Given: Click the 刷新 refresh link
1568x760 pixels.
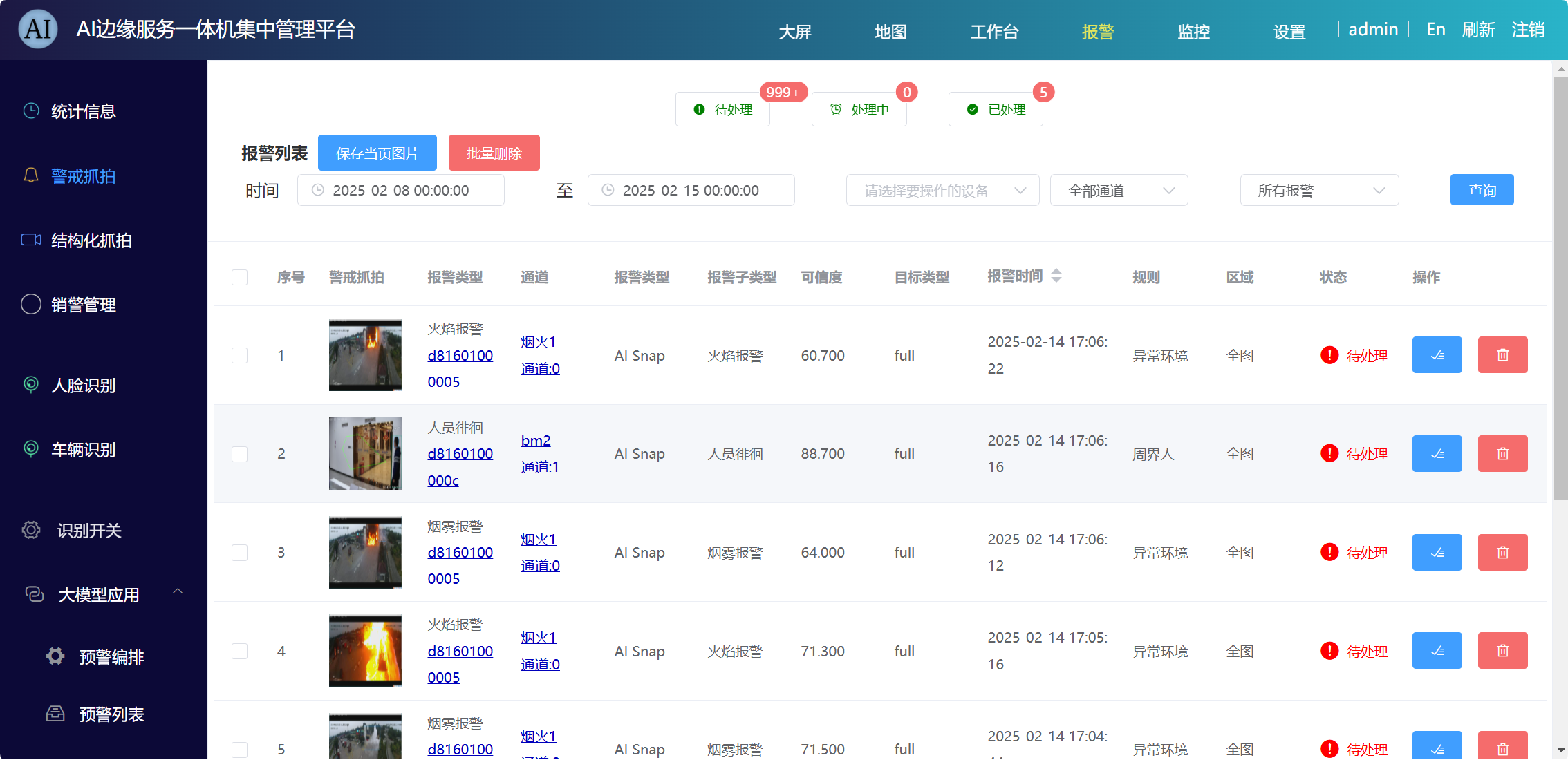Looking at the screenshot, I should 1478,30.
